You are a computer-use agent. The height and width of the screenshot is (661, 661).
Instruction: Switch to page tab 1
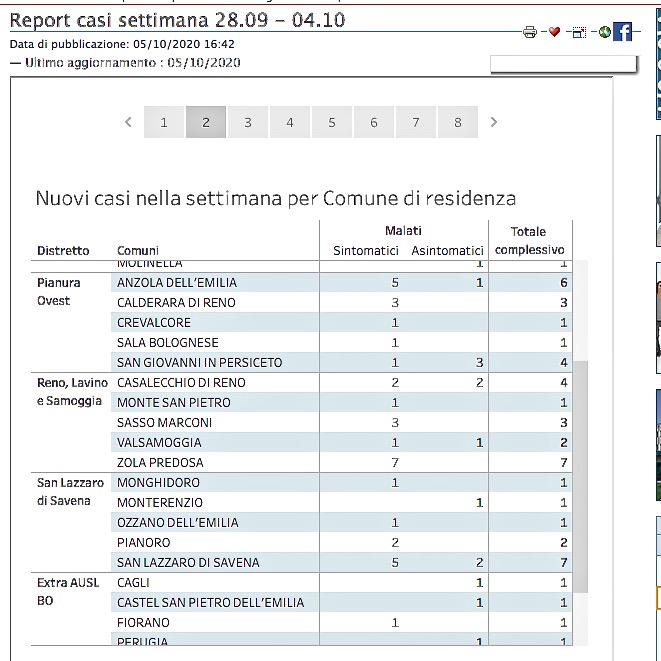coord(164,122)
